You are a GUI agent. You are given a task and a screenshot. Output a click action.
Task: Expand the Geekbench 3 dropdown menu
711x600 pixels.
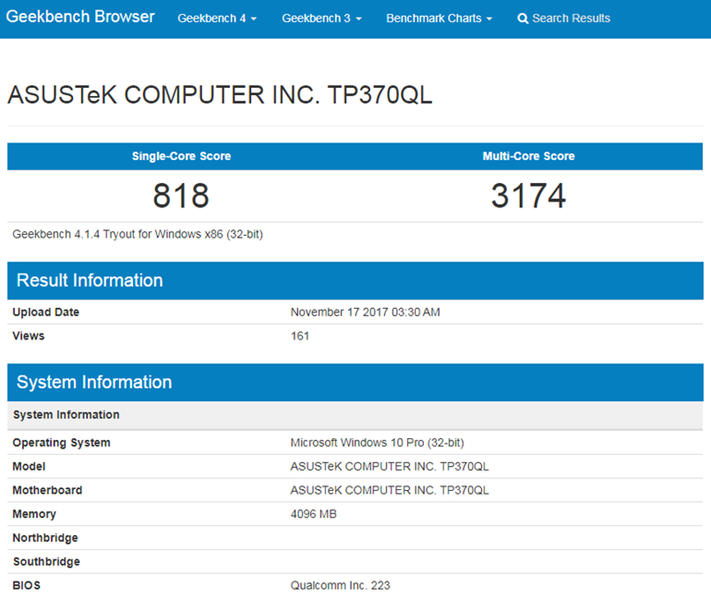click(321, 18)
